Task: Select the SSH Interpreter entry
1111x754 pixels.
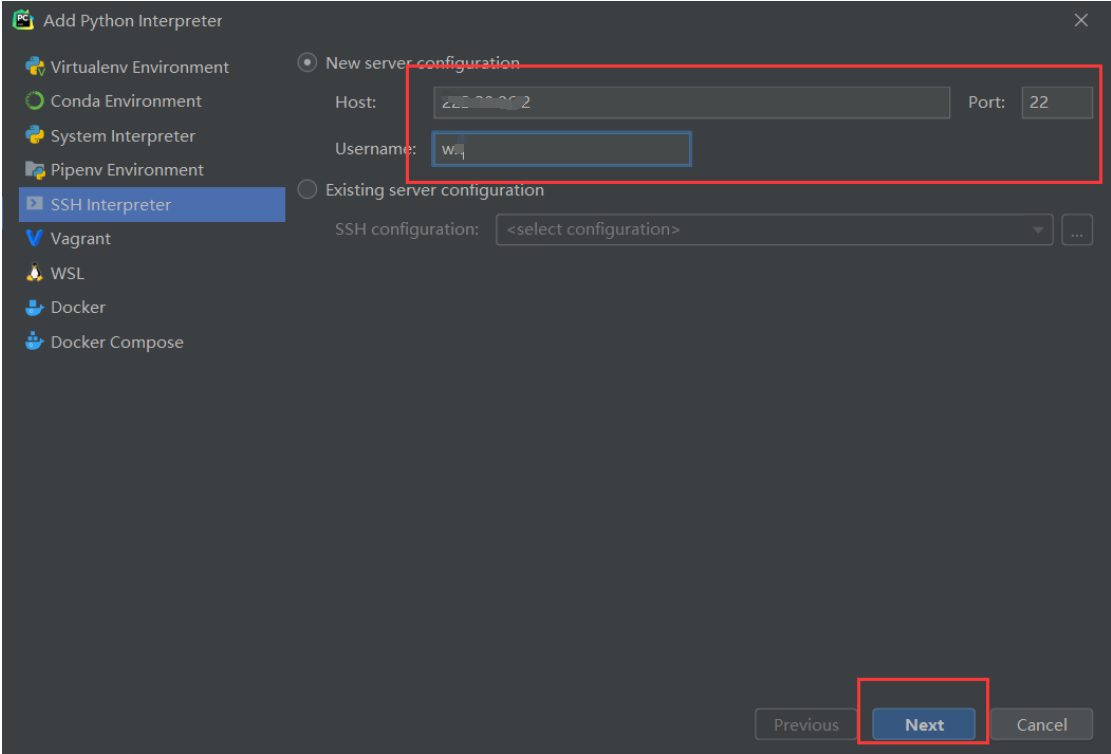Action: tap(152, 204)
